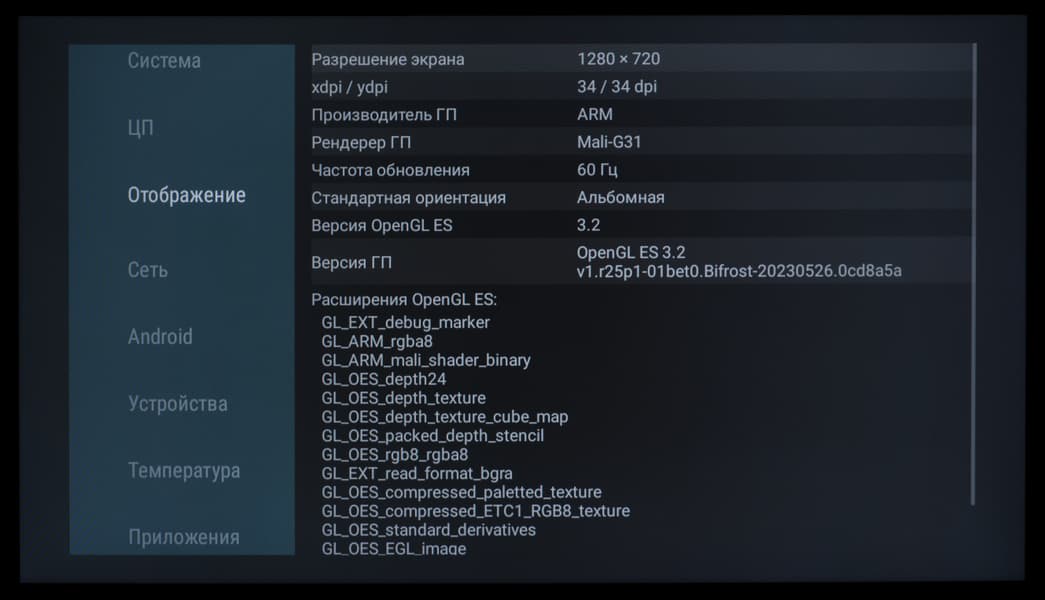Go to the Сеть section
Image resolution: width=1045 pixels, height=600 pixels.
[148, 269]
